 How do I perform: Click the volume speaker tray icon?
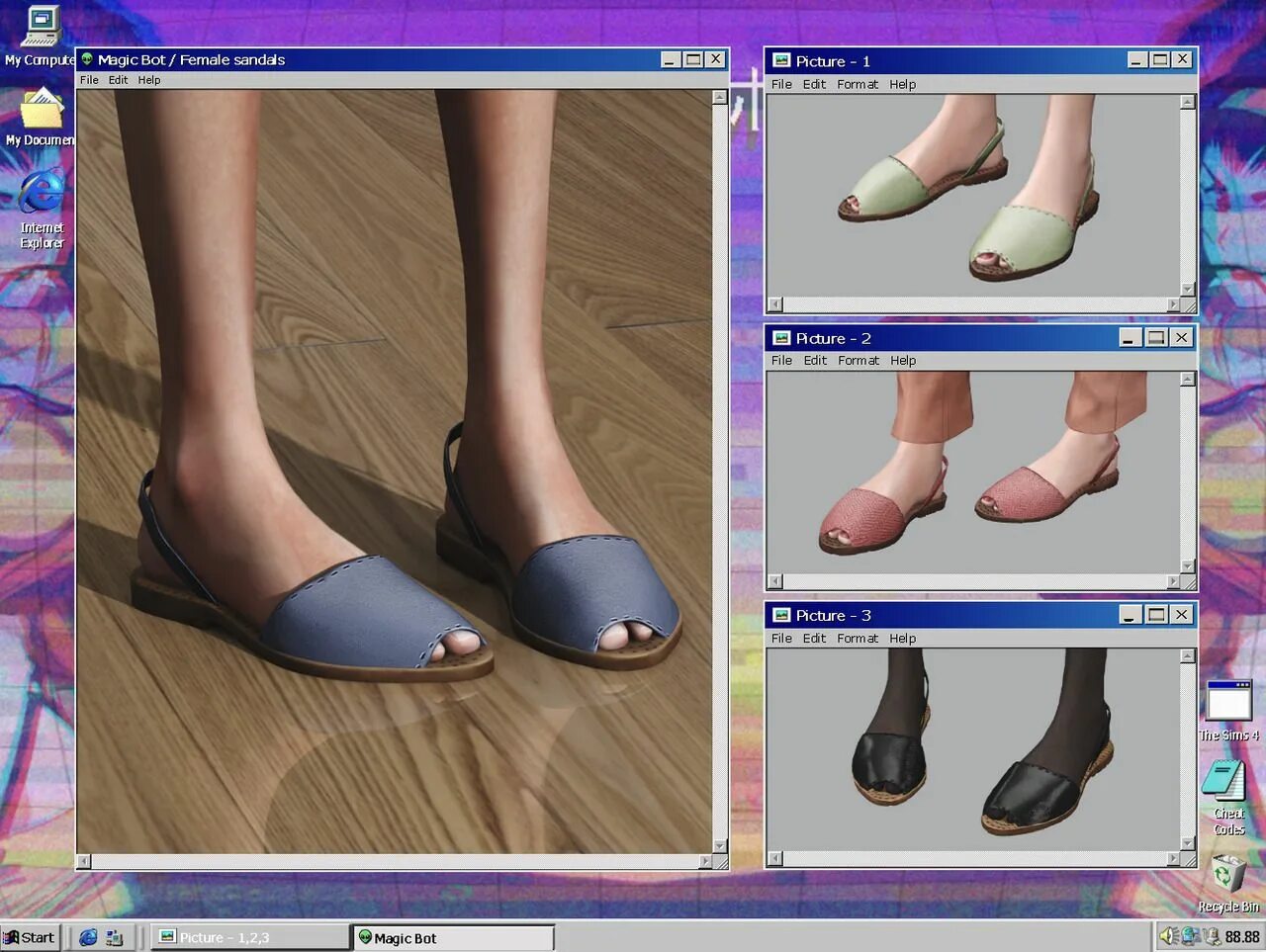tap(1169, 936)
